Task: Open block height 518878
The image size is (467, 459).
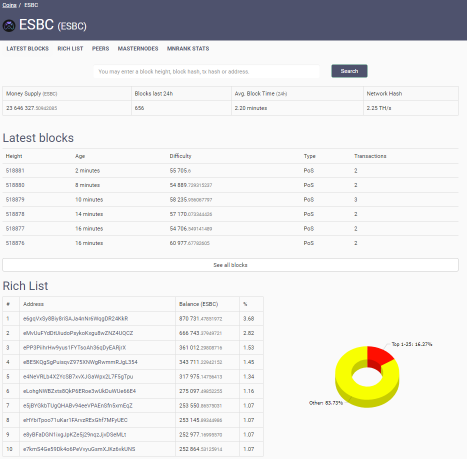Action: (x=15, y=214)
